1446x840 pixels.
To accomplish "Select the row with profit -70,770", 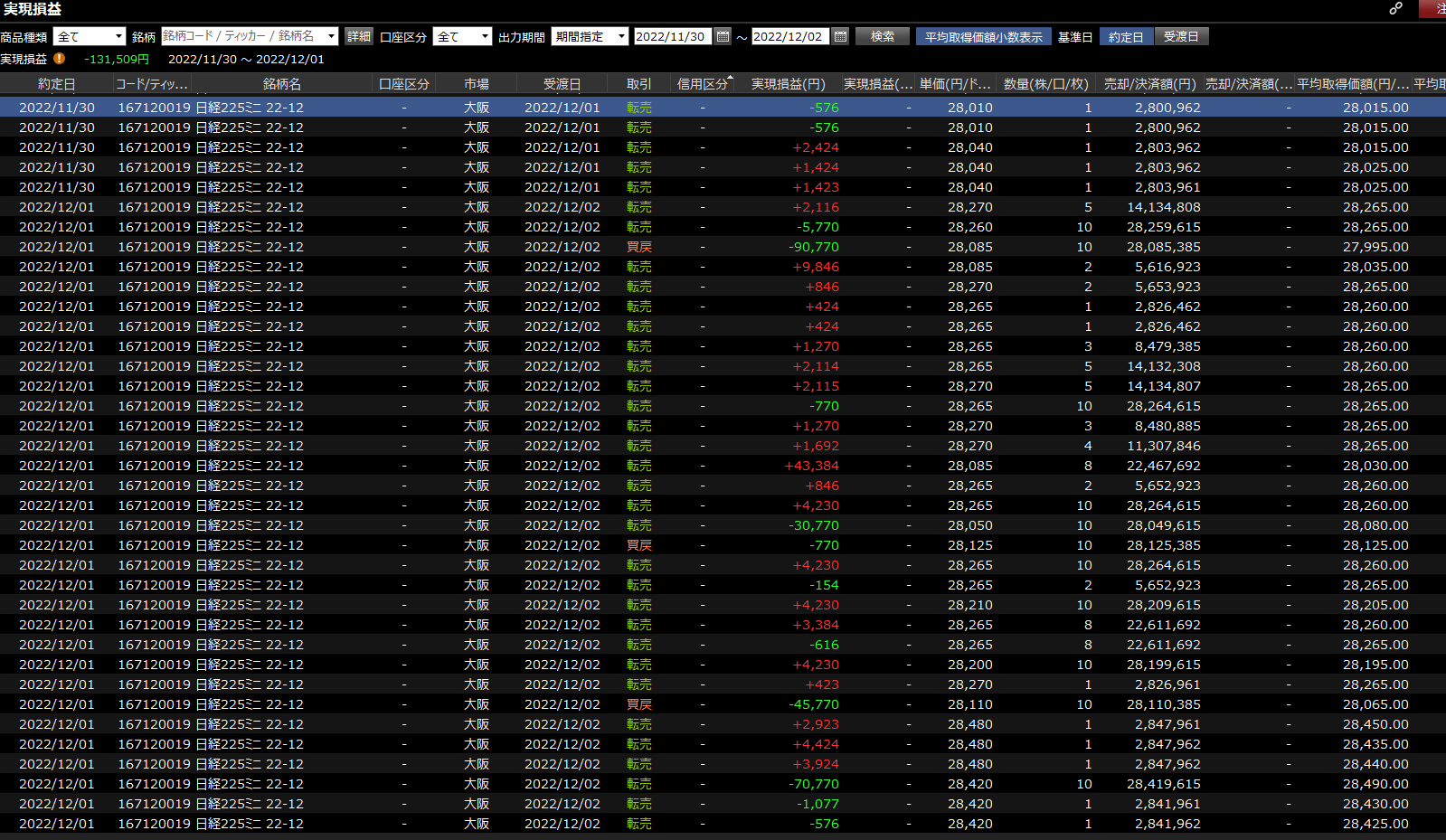I will [x=723, y=784].
